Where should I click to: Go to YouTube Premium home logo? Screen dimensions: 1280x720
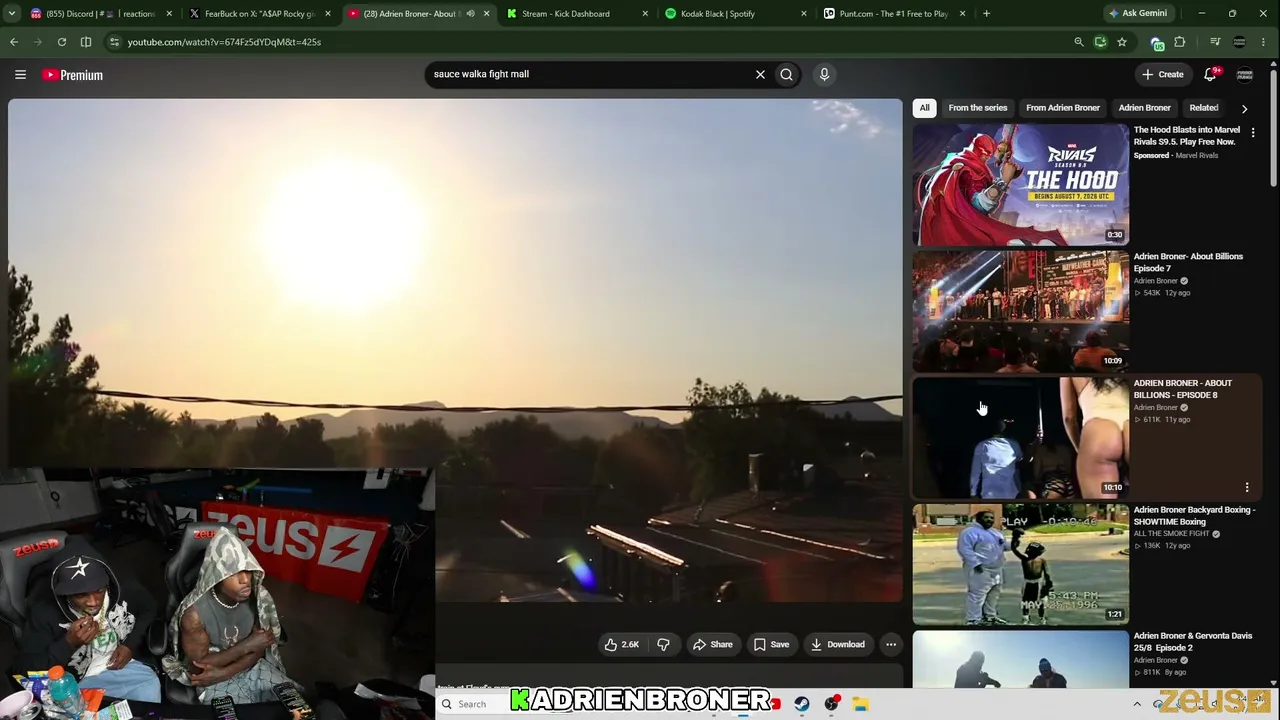click(x=72, y=75)
